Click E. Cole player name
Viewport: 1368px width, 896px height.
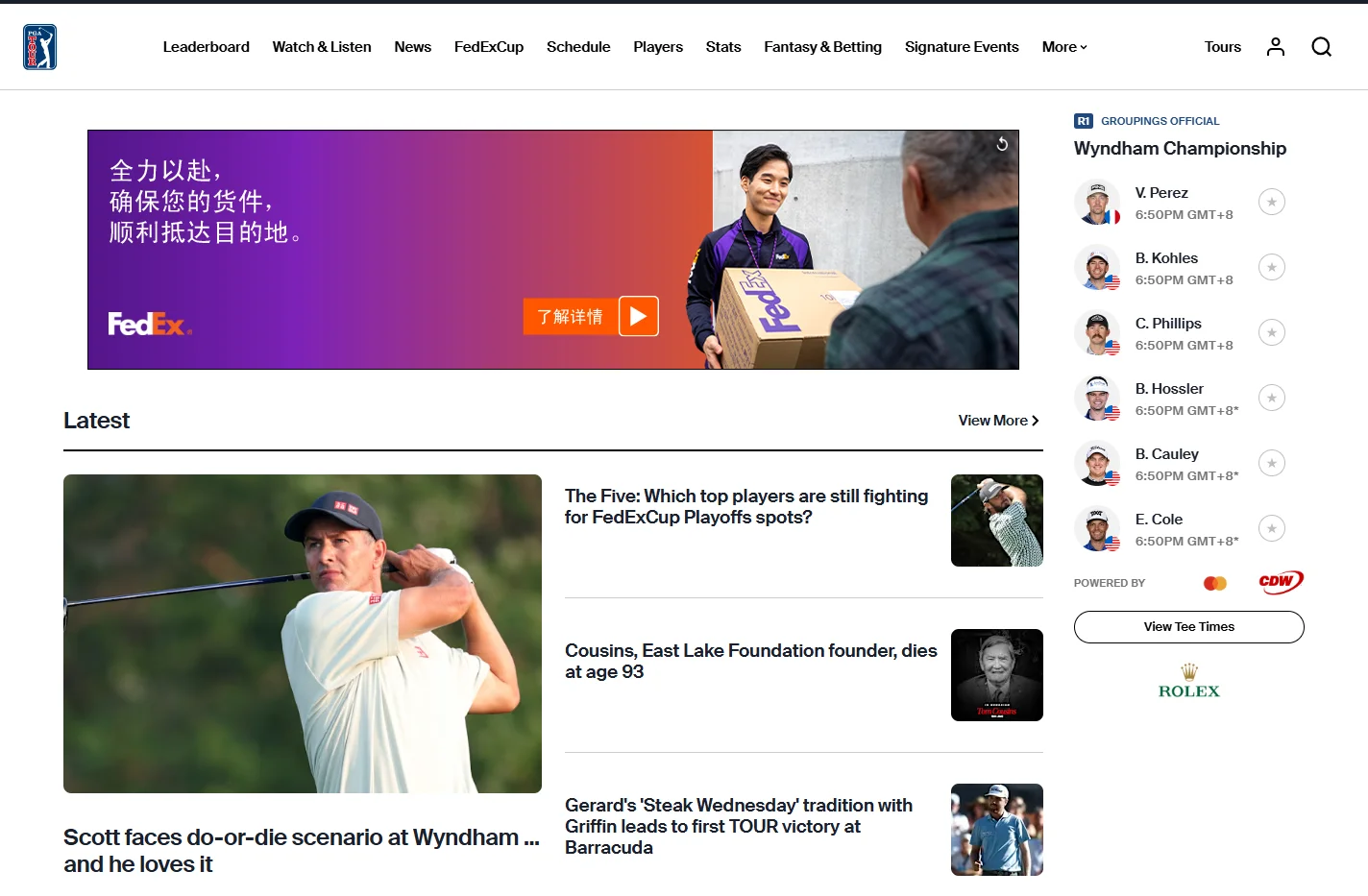click(1159, 520)
